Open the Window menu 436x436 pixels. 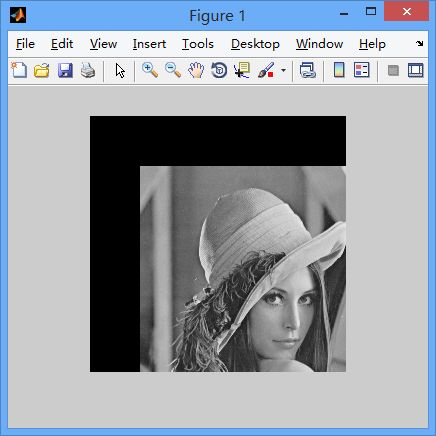click(319, 44)
